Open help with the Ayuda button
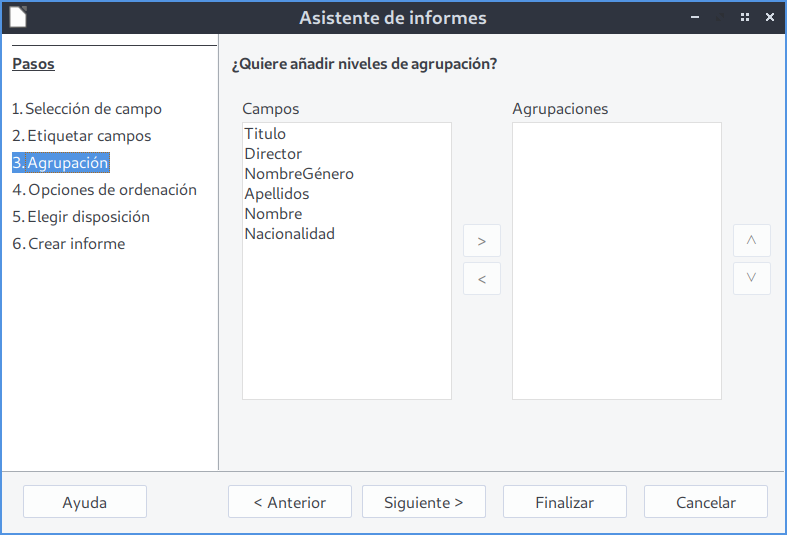Viewport: 787px width, 535px height. pyautogui.click(x=85, y=503)
